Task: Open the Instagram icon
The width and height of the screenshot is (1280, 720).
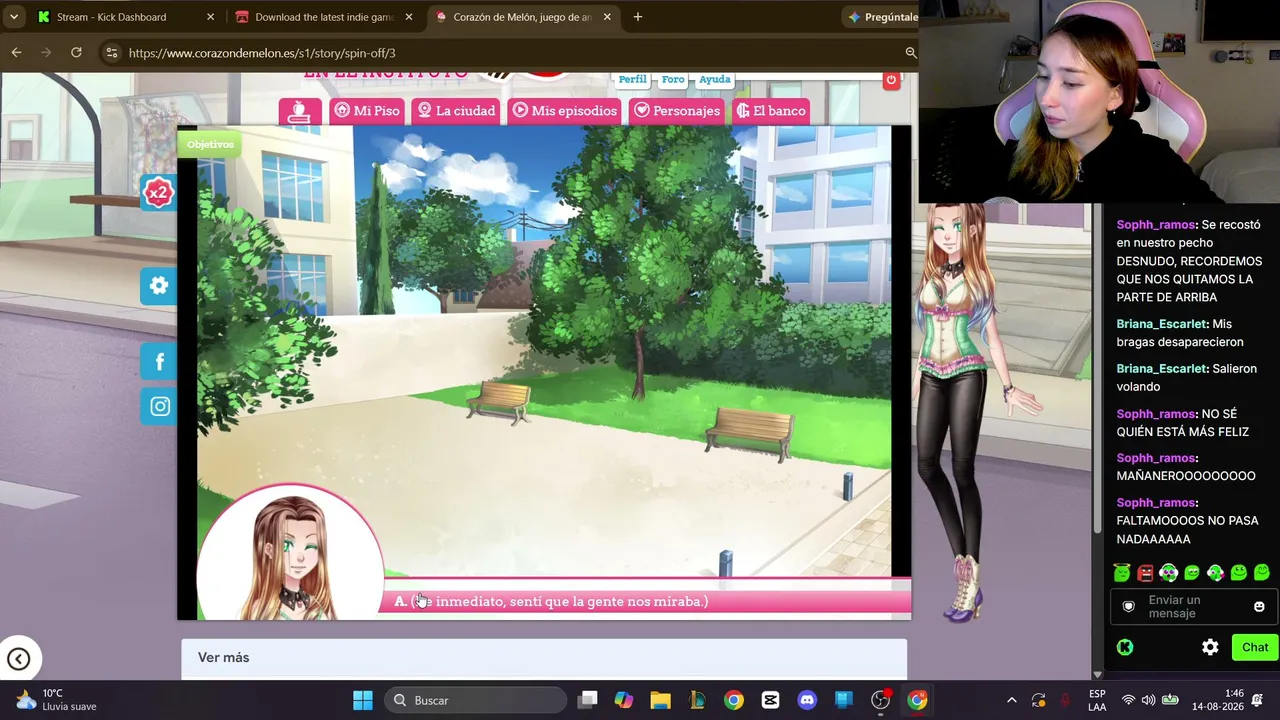Action: tap(159, 406)
